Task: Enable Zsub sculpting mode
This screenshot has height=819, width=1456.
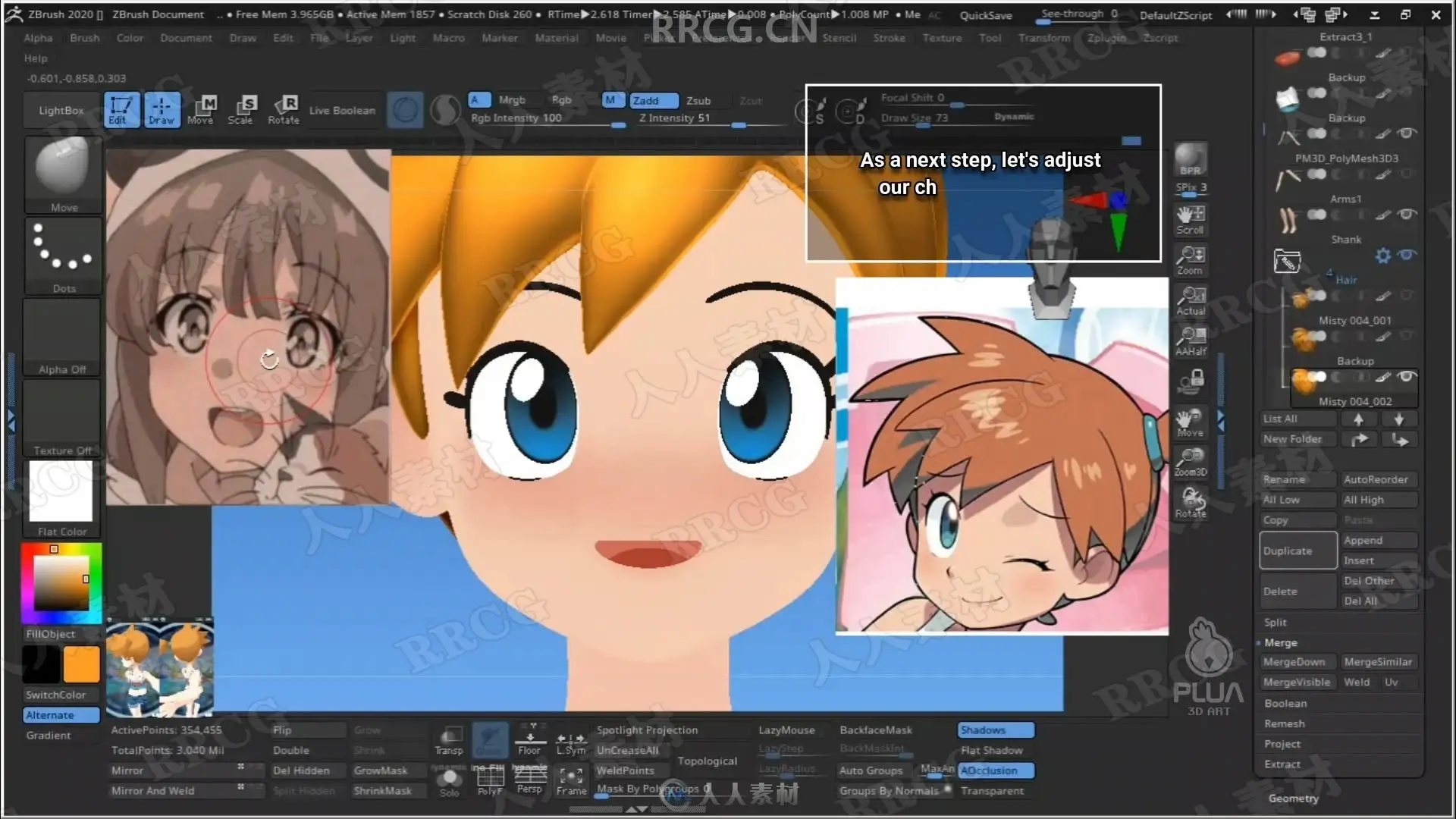Action: (x=698, y=101)
